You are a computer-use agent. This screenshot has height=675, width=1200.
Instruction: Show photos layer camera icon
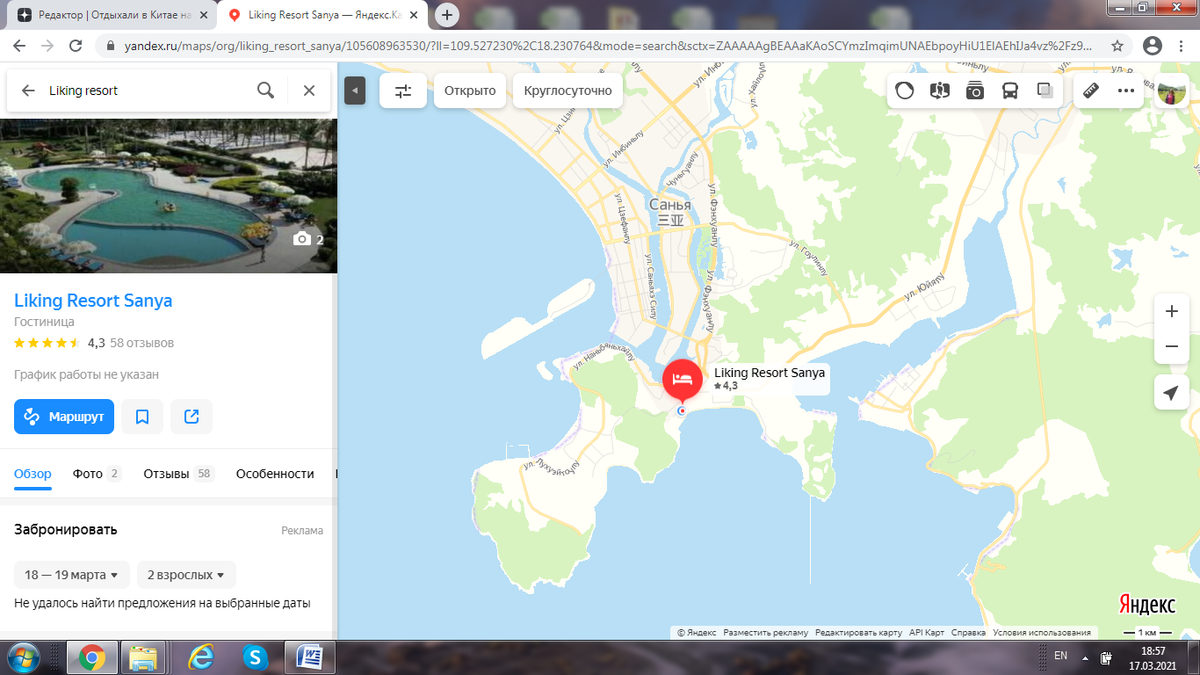[975, 90]
